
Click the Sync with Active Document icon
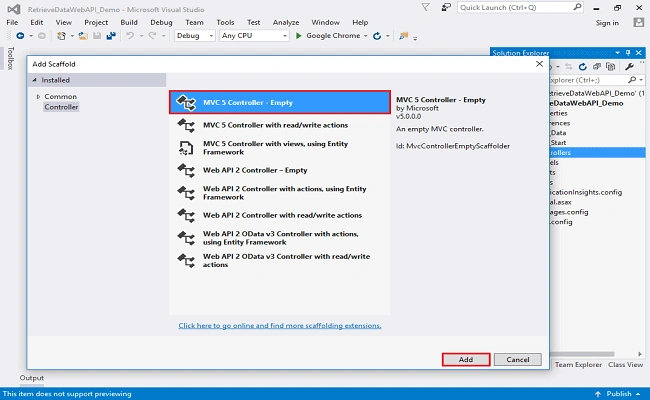569,67
